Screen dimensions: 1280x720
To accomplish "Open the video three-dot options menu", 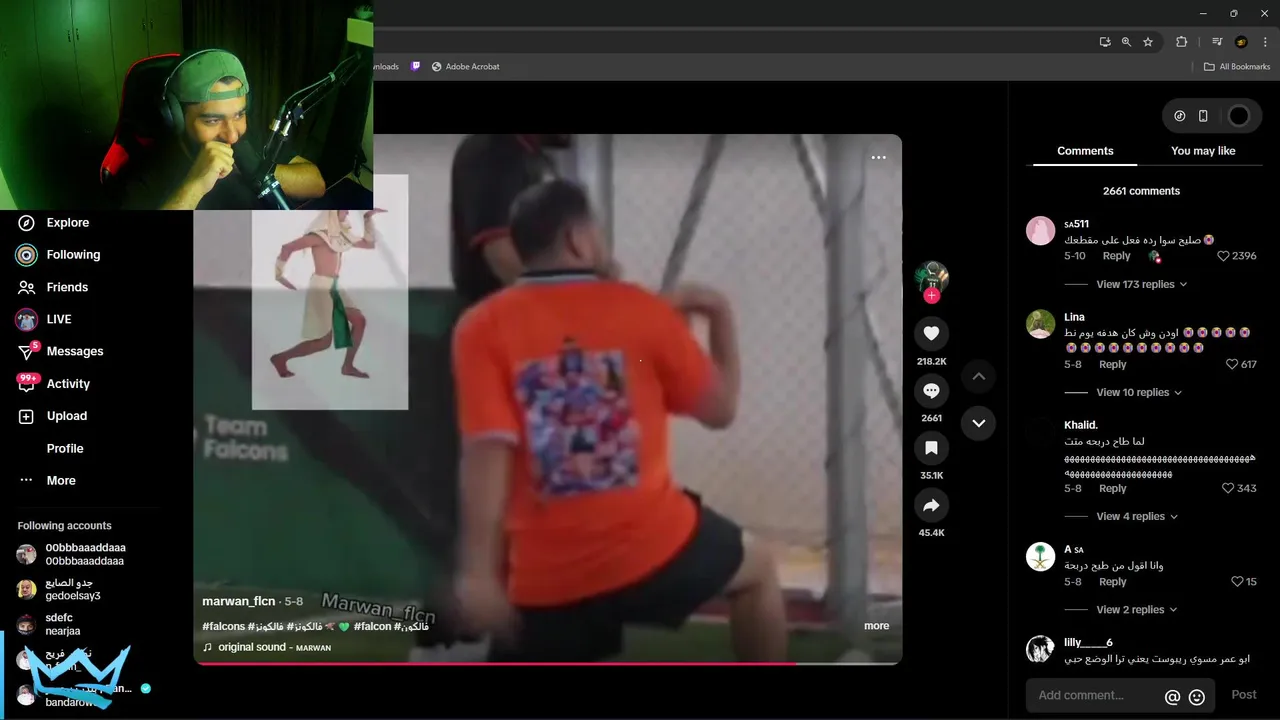I will [878, 158].
